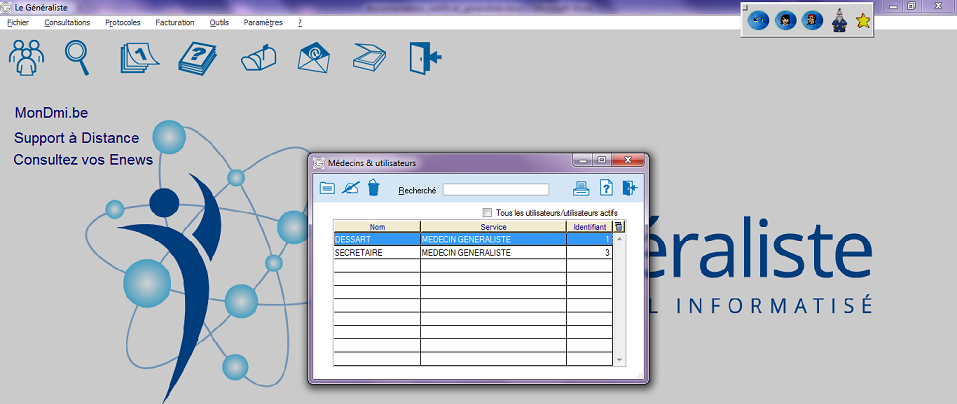This screenshot has width=957, height=404.
Task: Click identifiant 3 in the SECRETAIRE row
Action: pos(590,253)
